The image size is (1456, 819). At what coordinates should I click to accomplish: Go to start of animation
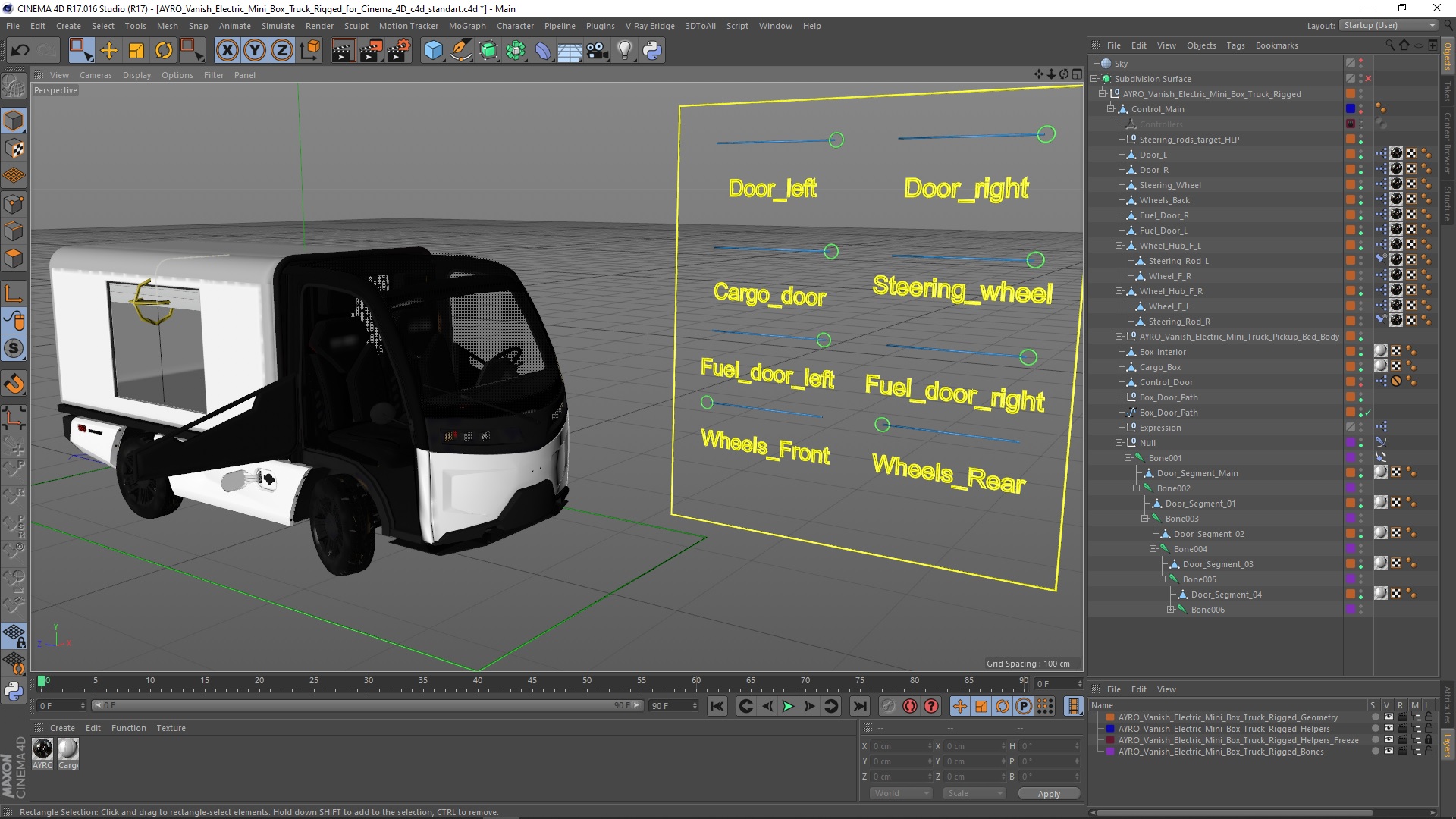tap(717, 706)
